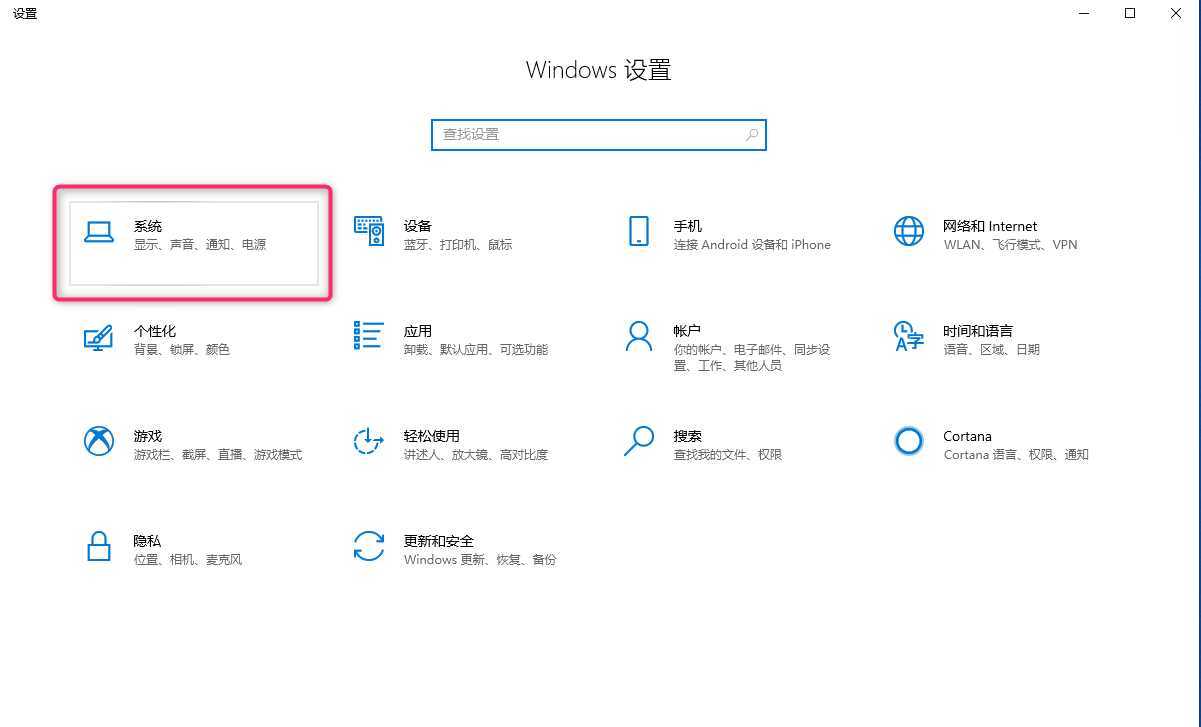The height and width of the screenshot is (727, 1201).
Task: Click the 蓝牙、打印机、鼠标 description
Action: click(458, 245)
